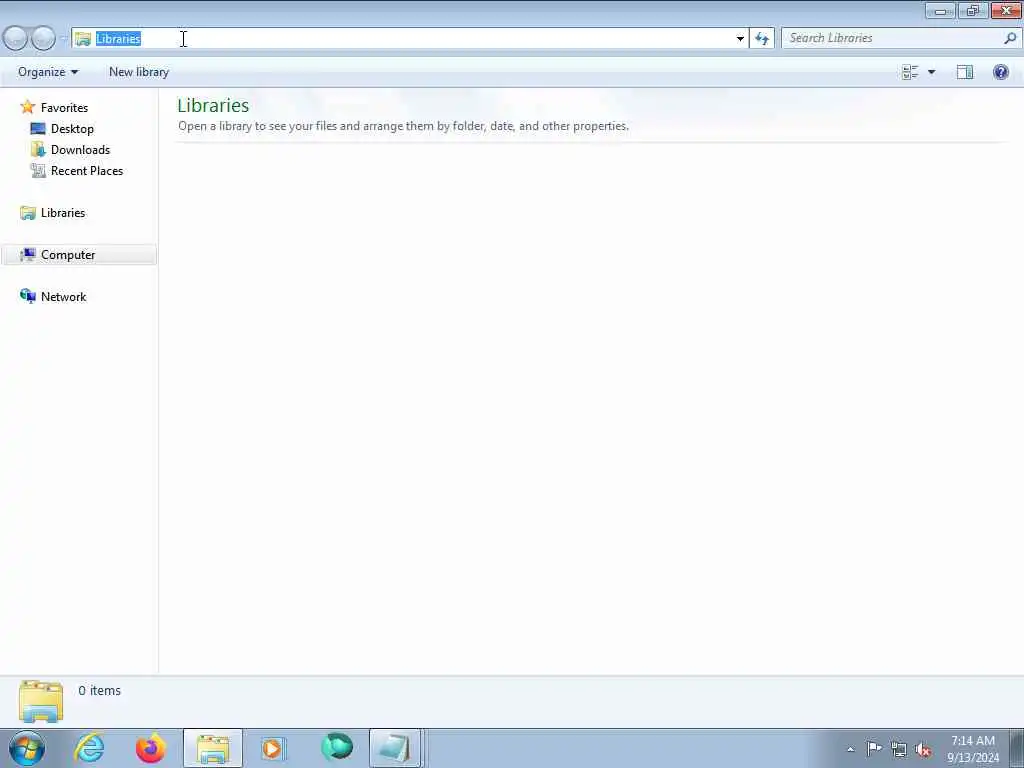Open the Windows Start menu

coord(27,748)
